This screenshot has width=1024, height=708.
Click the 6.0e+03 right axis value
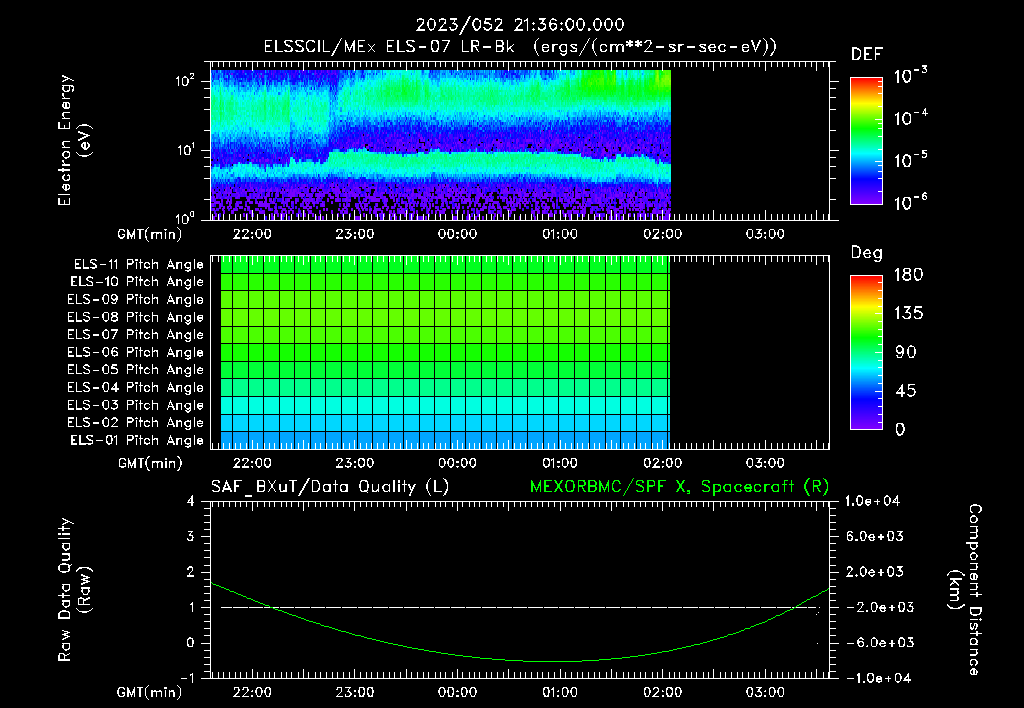pos(875,536)
